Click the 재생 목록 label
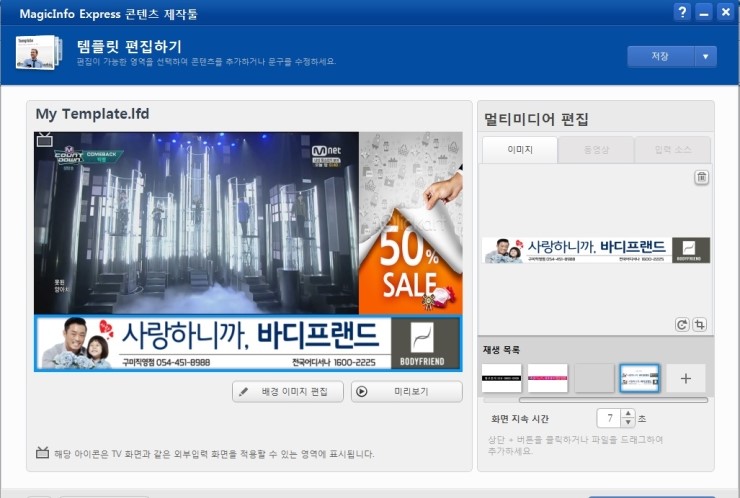740x498 pixels. pos(501,350)
